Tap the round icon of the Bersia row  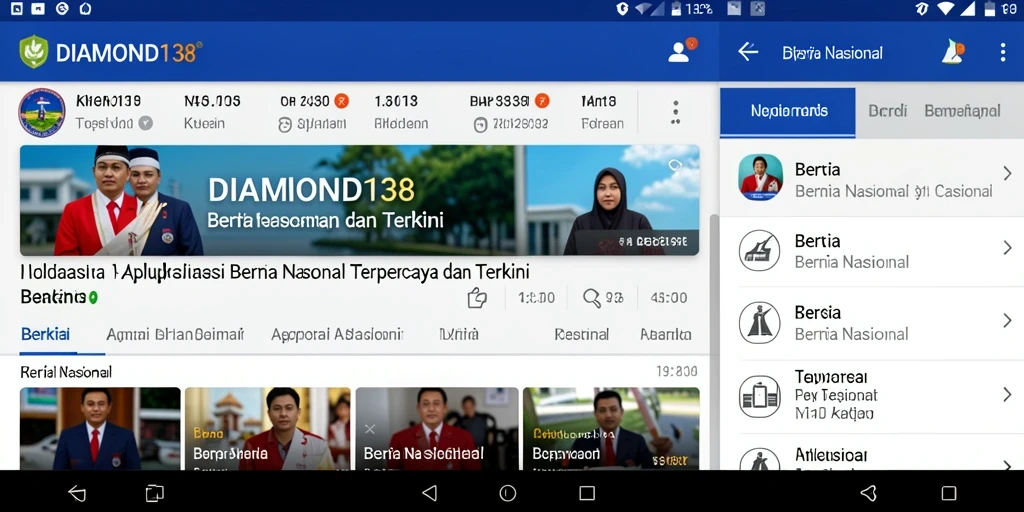(760, 323)
